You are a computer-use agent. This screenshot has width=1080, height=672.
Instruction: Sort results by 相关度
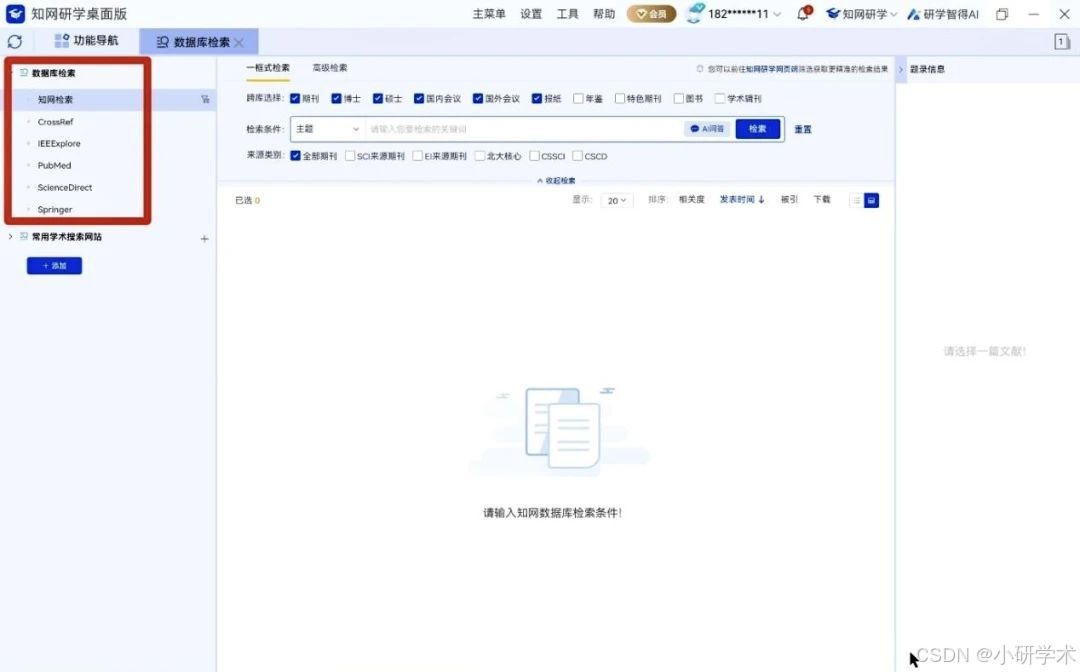click(x=692, y=200)
